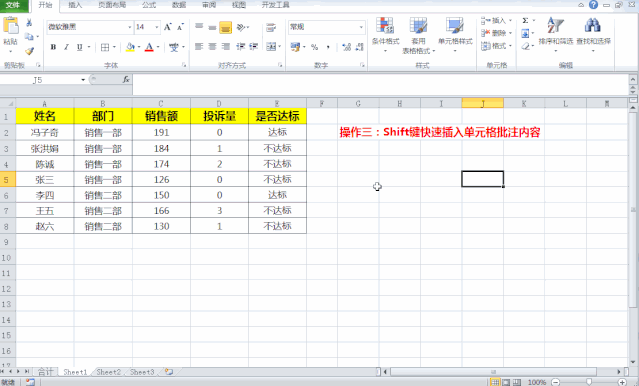Click the Increase Font Size icon
This screenshot has height=386, width=639.
[x=167, y=27]
